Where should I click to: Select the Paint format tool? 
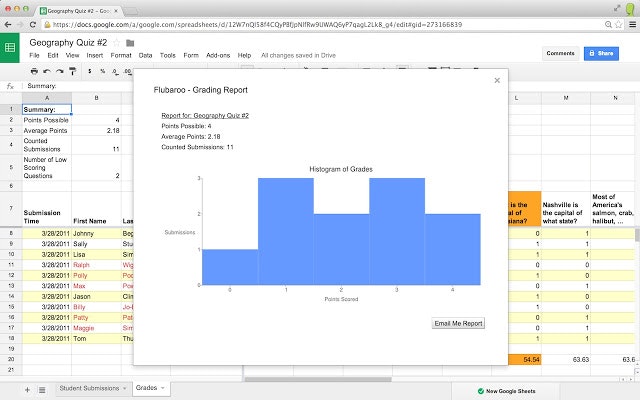[x=73, y=71]
